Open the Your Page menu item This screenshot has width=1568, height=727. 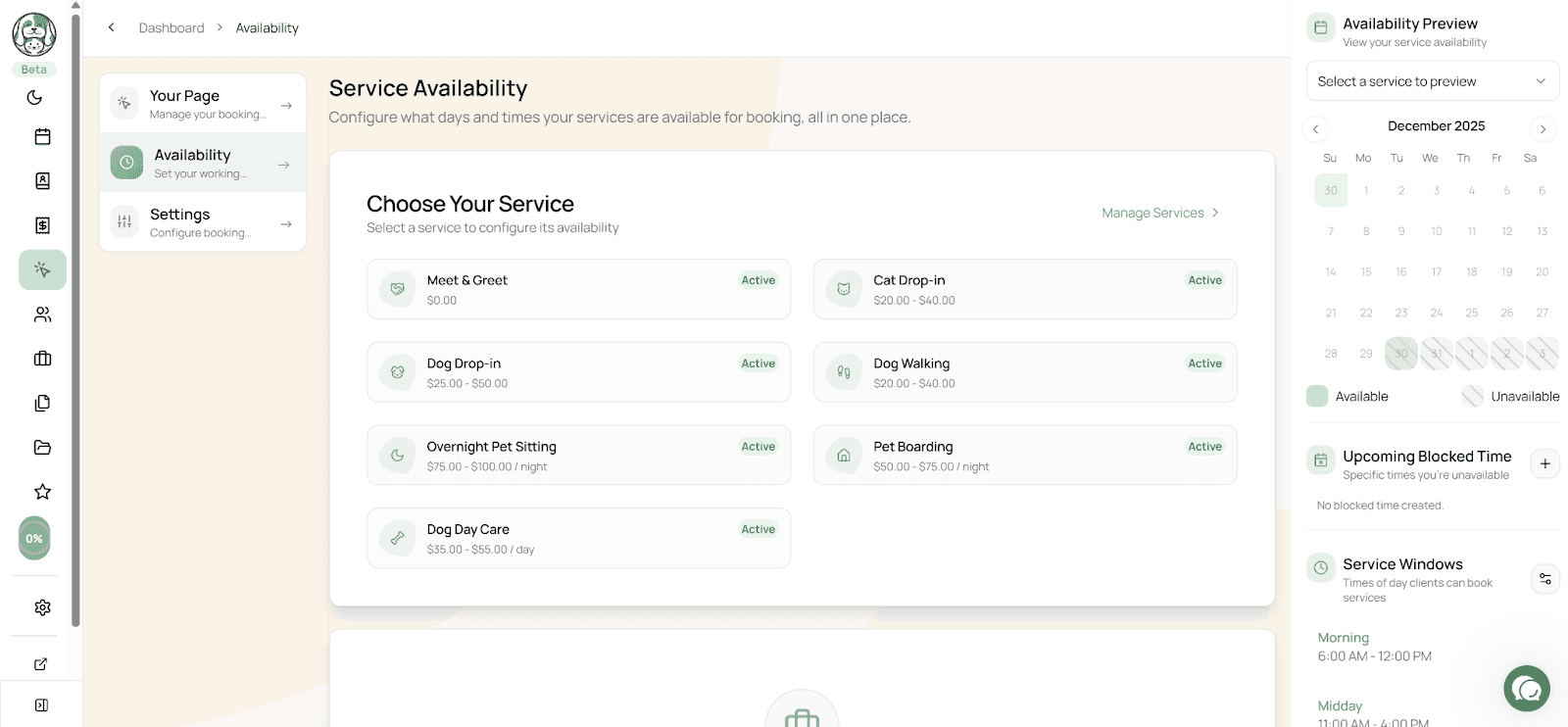[x=203, y=103]
